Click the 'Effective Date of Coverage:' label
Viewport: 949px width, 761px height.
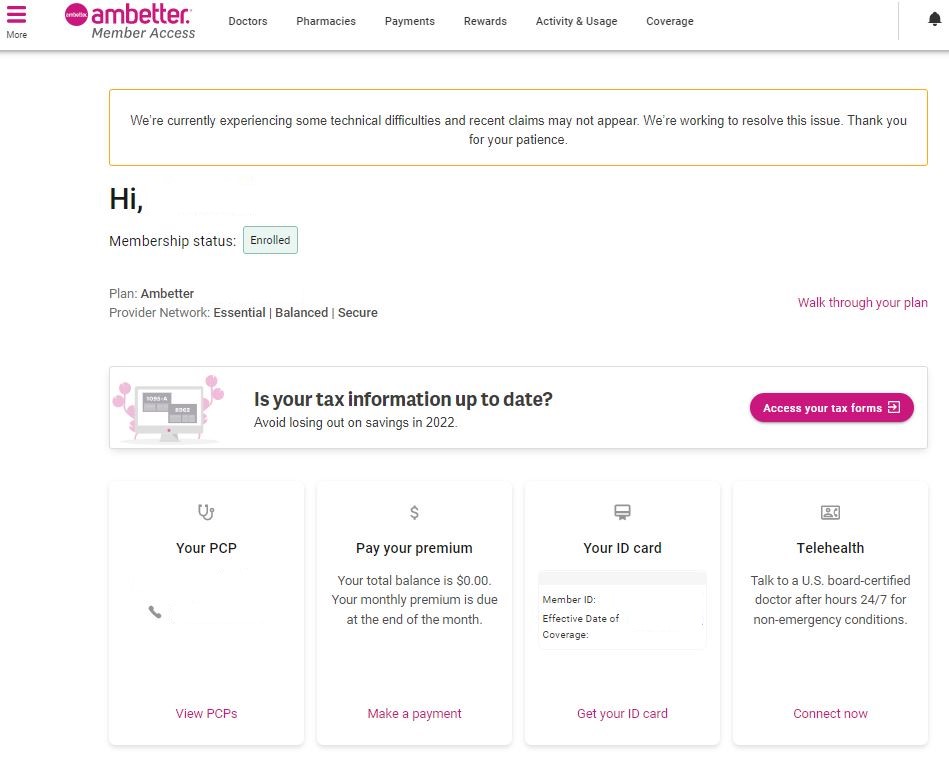580,626
